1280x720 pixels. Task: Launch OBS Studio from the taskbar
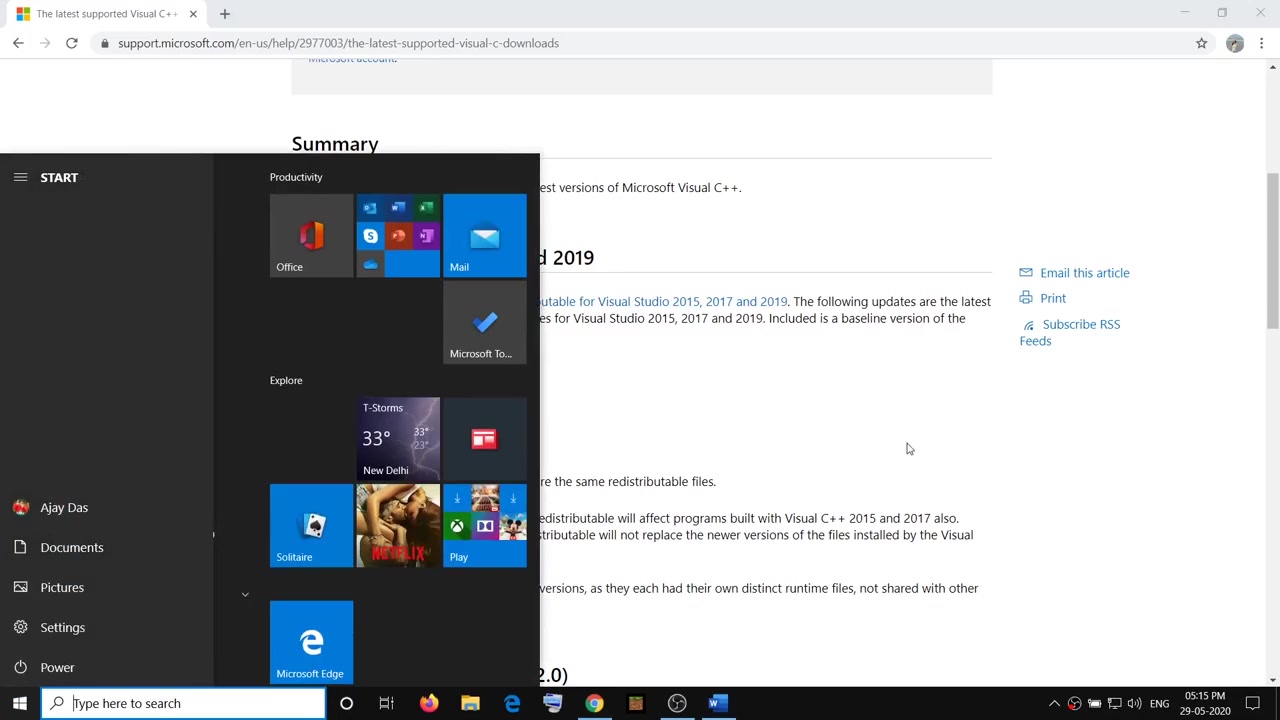677,703
